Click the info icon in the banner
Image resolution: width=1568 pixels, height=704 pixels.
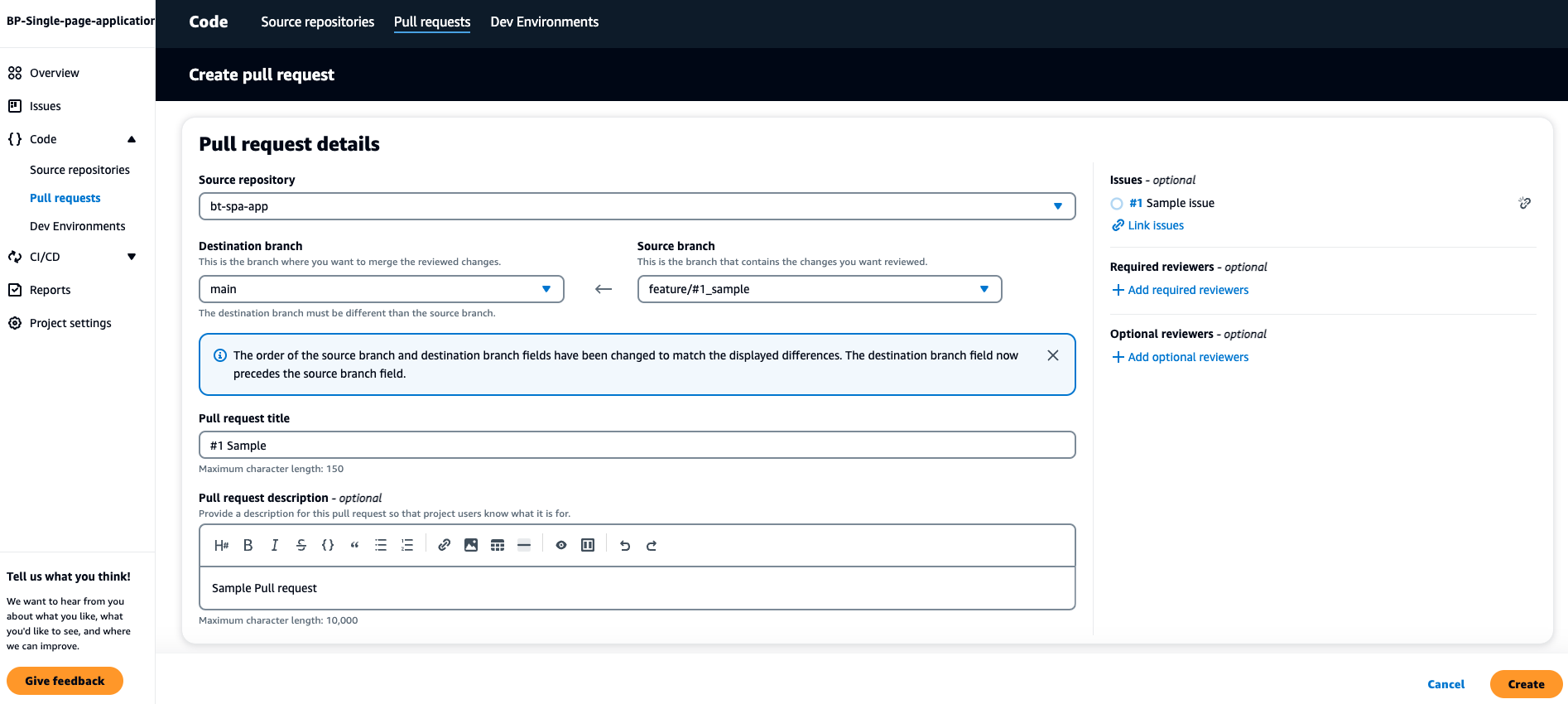tap(220, 355)
